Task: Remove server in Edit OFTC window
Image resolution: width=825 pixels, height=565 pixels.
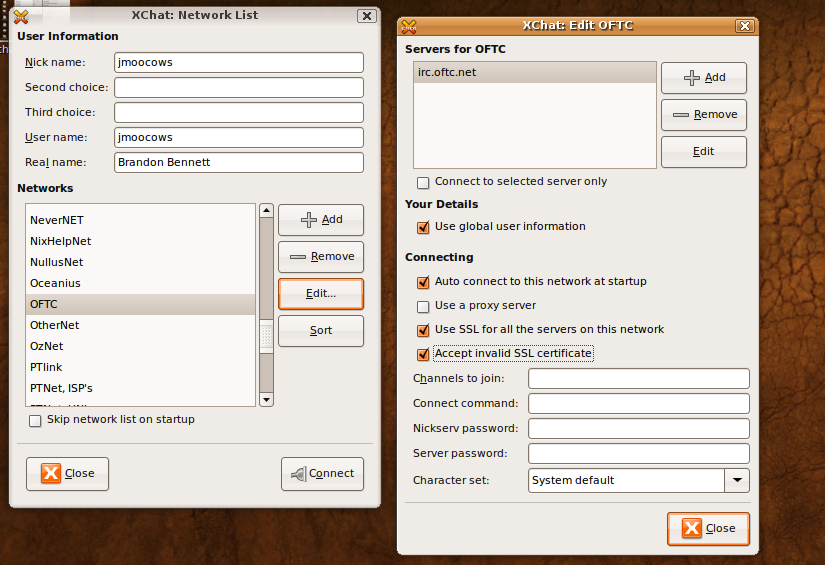Action: (704, 114)
